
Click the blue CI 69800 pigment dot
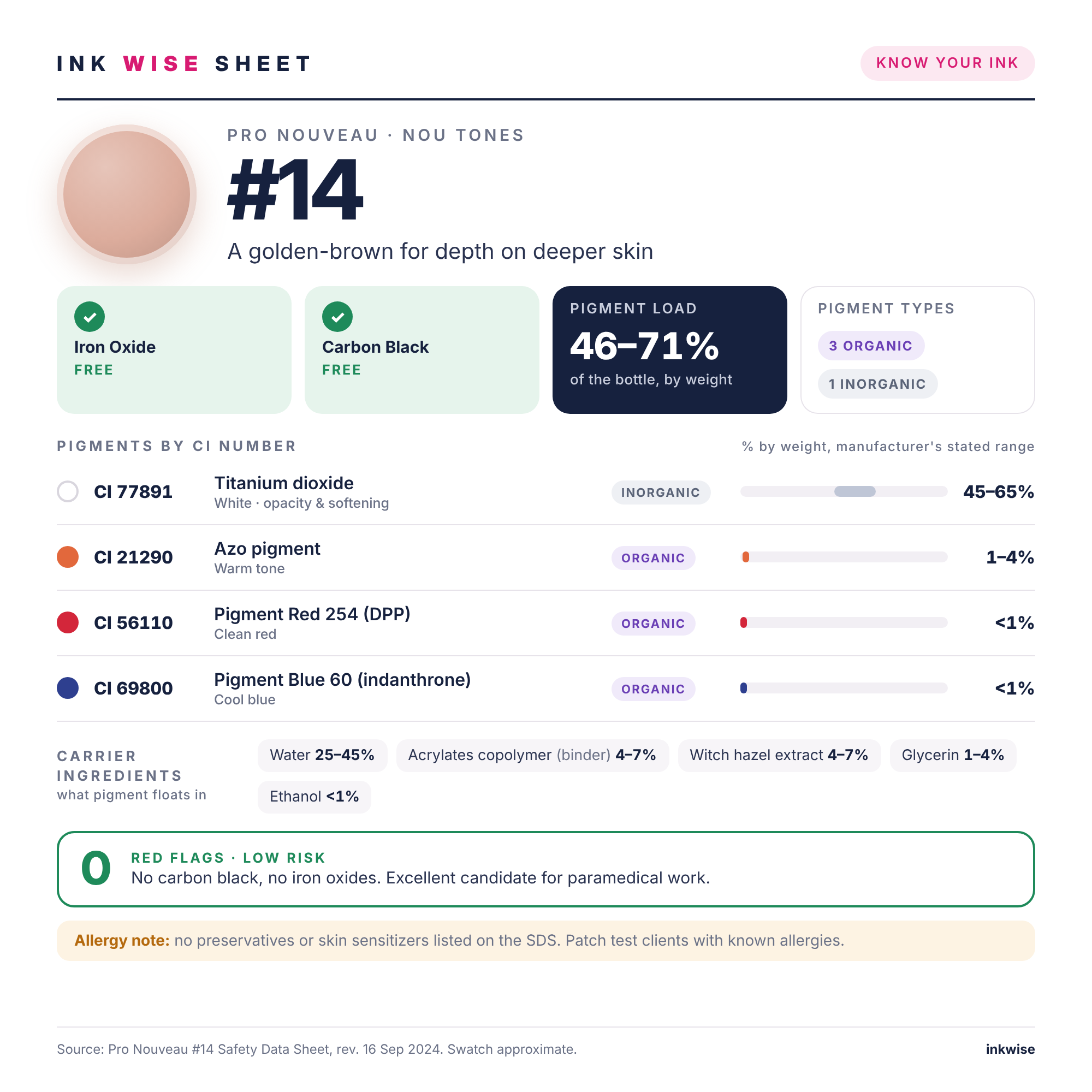click(x=68, y=688)
